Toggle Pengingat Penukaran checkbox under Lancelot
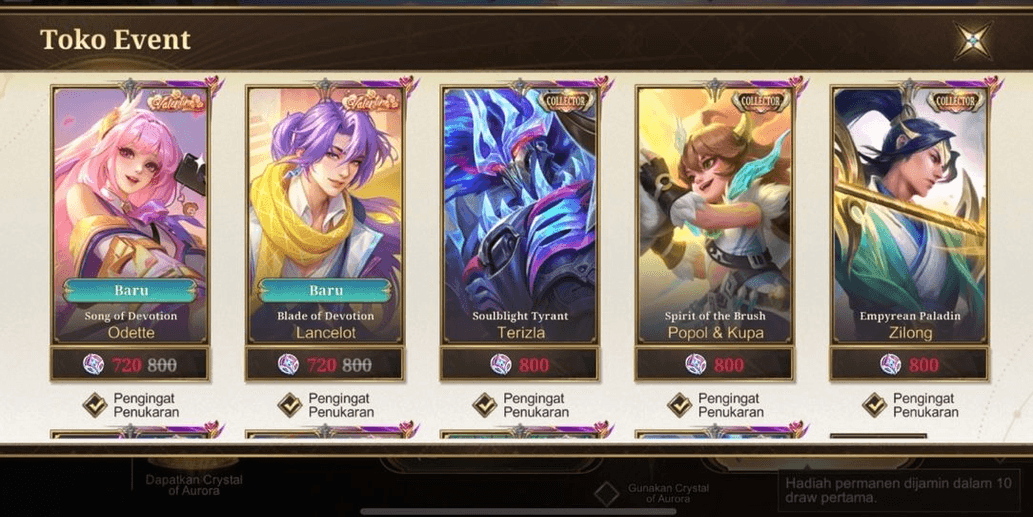The height and width of the screenshot is (517, 1033). coord(290,405)
